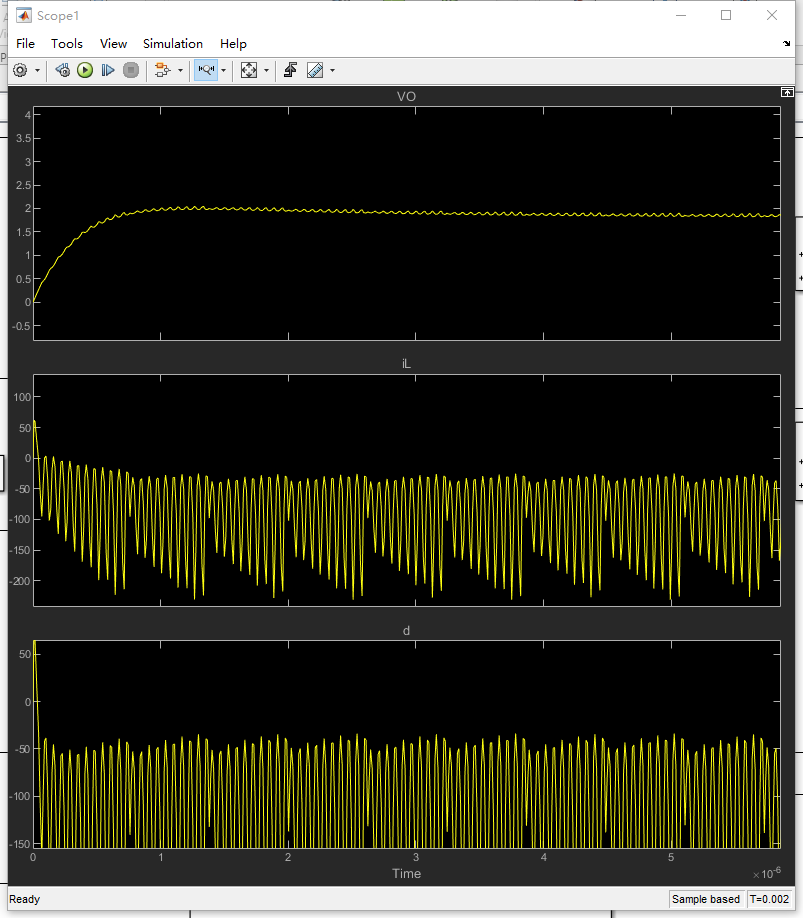Screen dimensions: 803x918
Task: Run the simulation with green play button
Action: click(85, 70)
